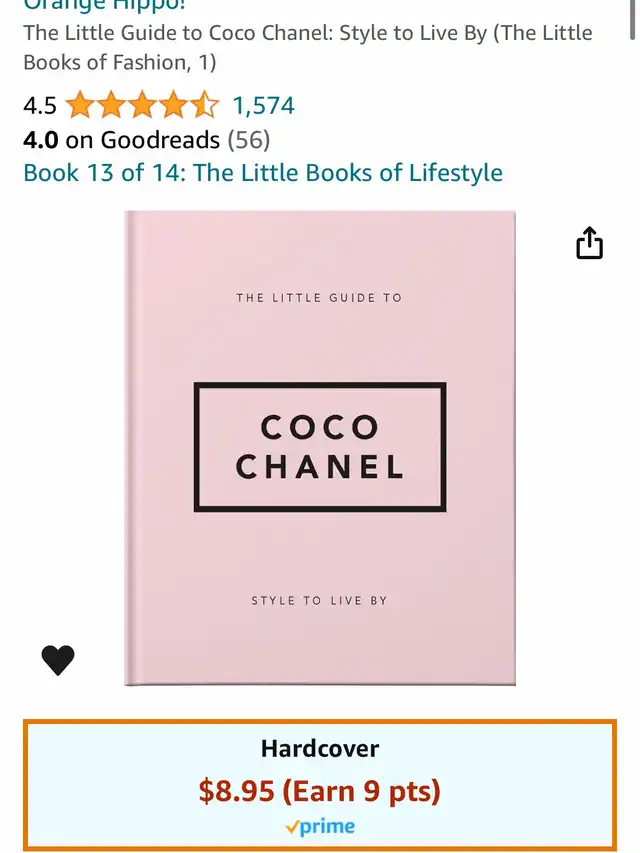The height and width of the screenshot is (853, 640).
Task: Click the Earn 9 pts text
Action: coord(361,790)
